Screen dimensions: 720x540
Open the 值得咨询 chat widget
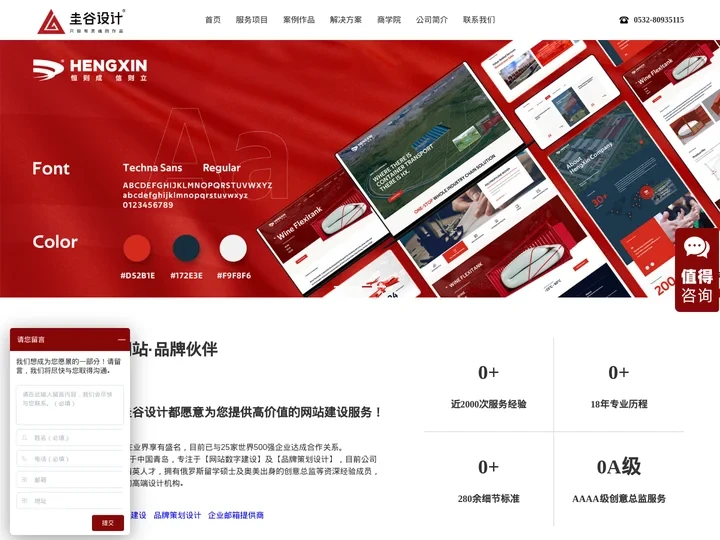click(697, 270)
